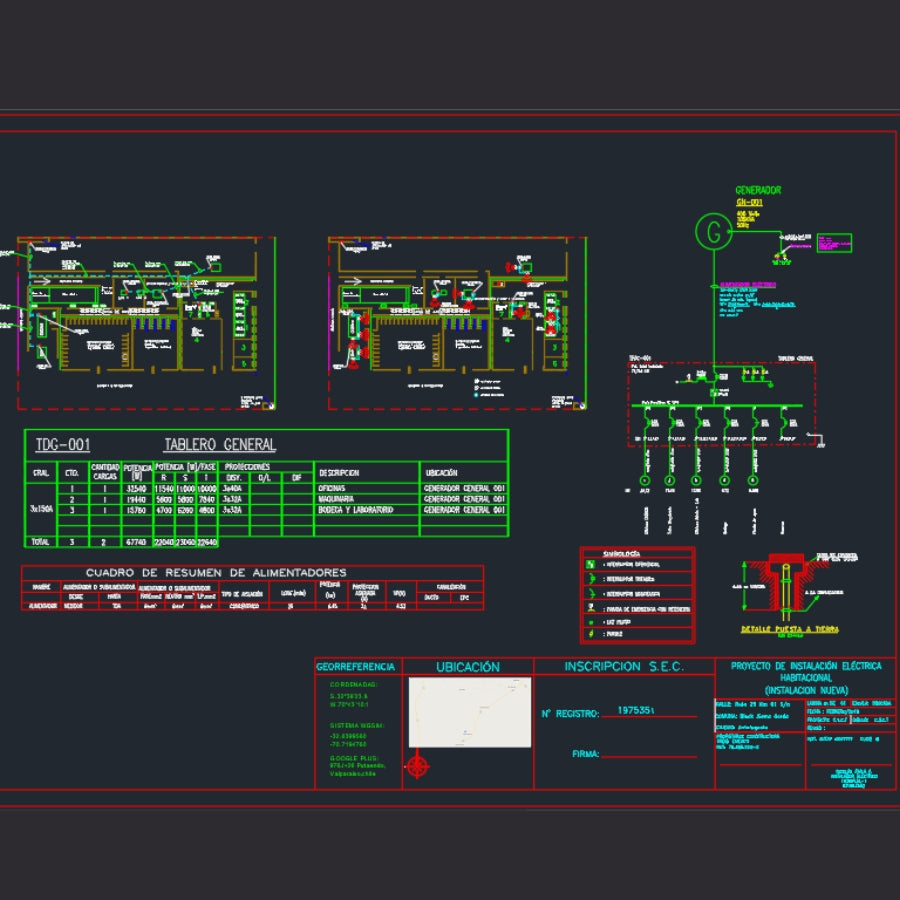Click the TABLERO GENERAL table title
Screen dimensions: 900x900
pos(219,445)
